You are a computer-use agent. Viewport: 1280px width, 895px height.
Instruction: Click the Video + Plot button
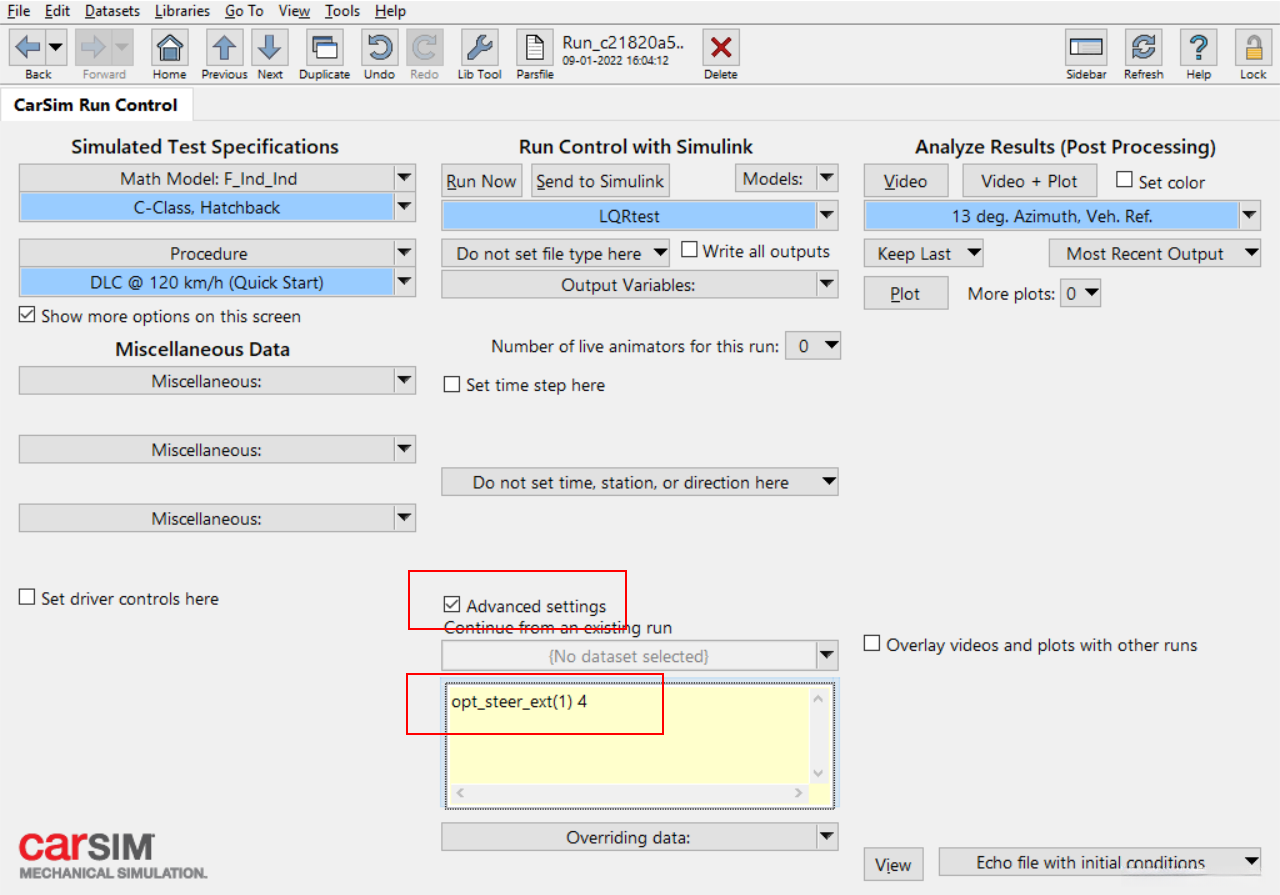click(1030, 181)
